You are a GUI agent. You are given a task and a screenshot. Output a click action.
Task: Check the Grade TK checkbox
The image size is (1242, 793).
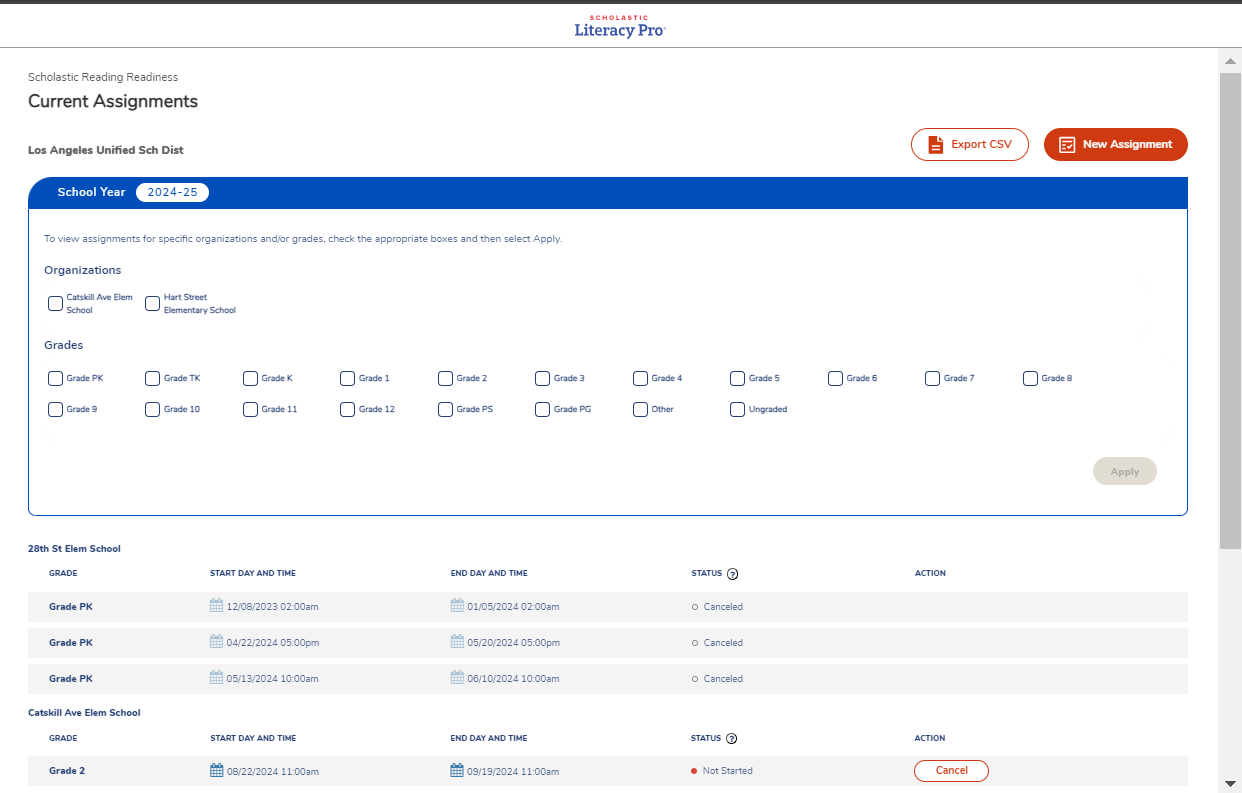152,378
